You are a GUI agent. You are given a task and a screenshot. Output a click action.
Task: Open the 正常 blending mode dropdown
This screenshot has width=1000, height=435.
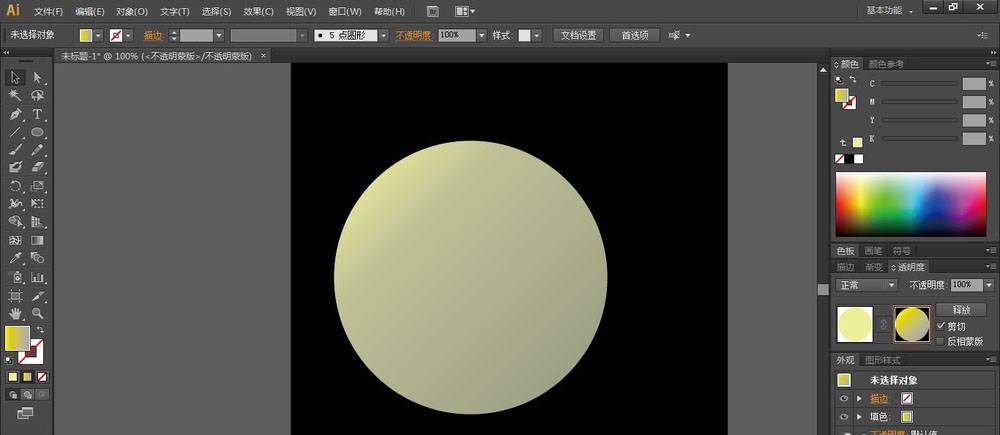866,285
